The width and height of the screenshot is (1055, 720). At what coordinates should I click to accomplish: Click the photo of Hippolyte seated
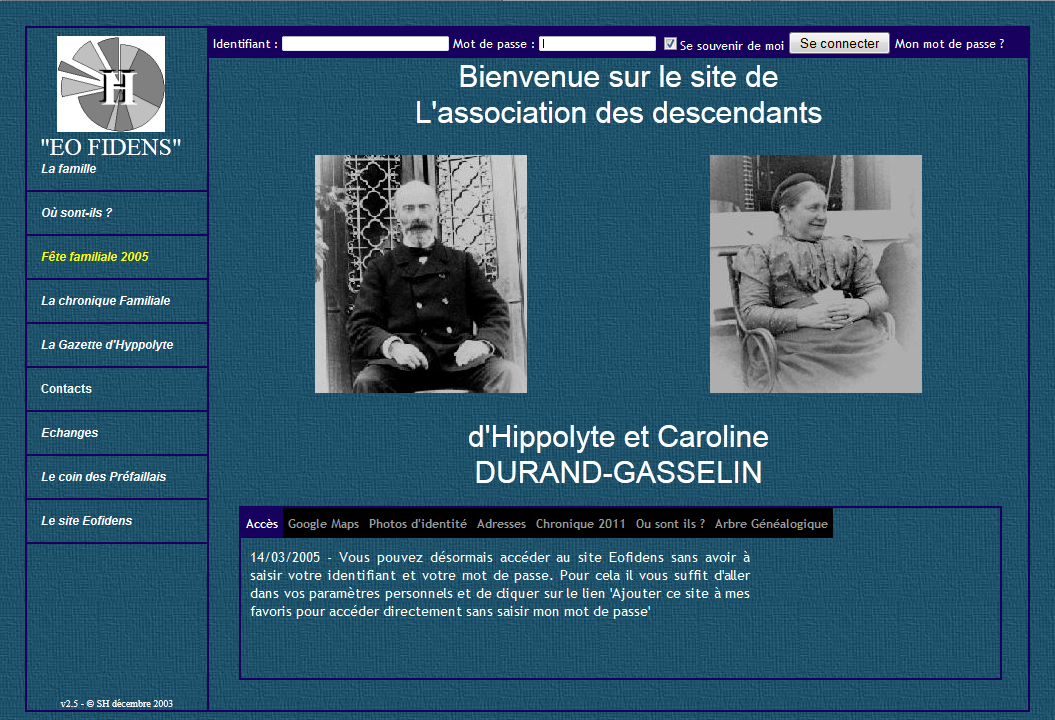(x=421, y=274)
